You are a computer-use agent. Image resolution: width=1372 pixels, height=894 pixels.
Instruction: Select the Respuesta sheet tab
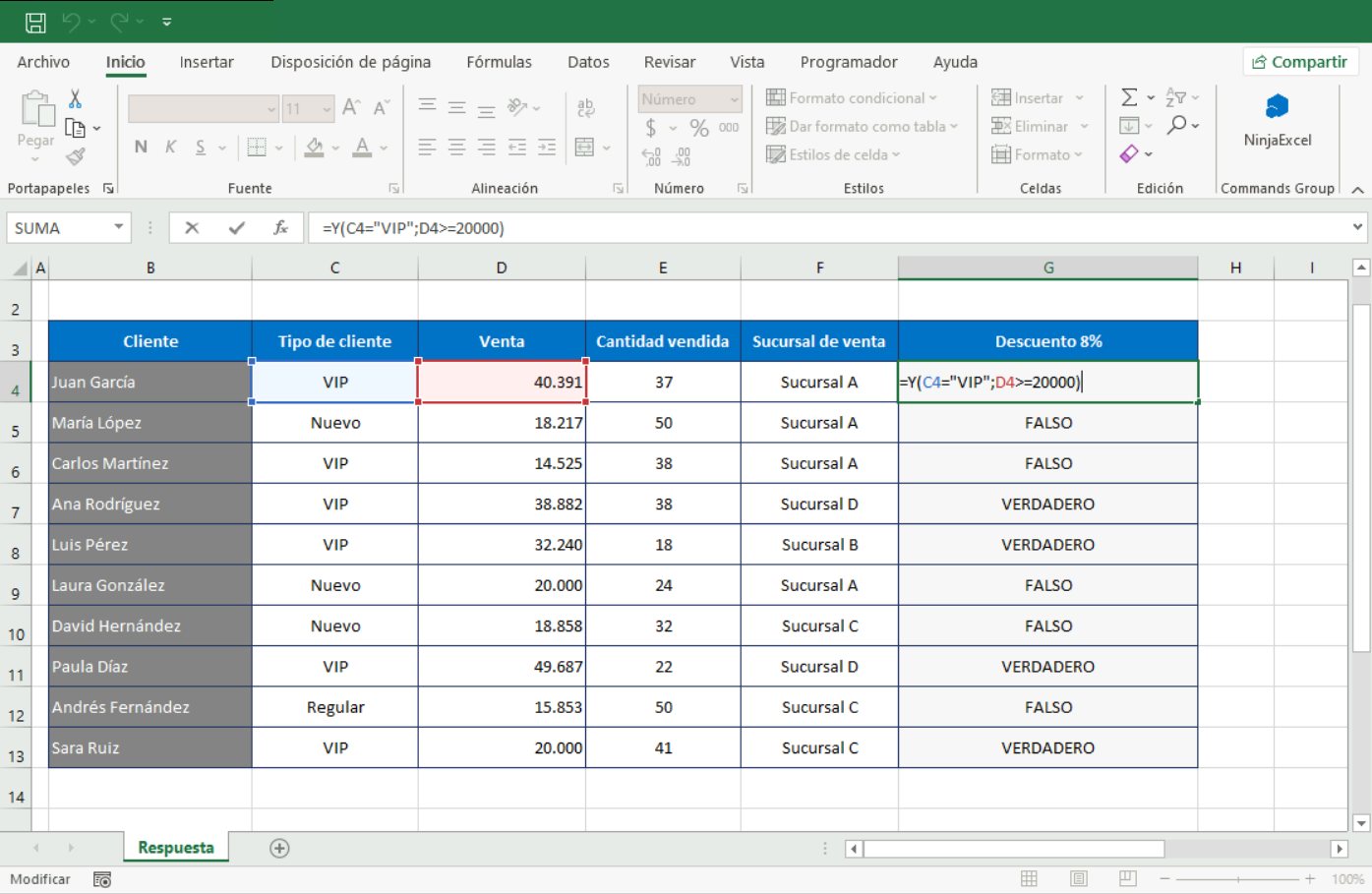coord(176,847)
